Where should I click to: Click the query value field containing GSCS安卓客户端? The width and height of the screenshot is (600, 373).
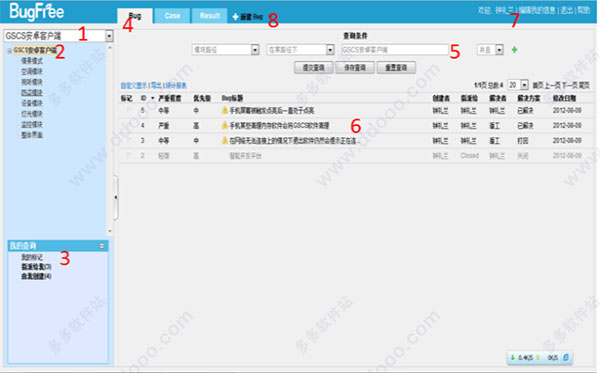pos(395,50)
